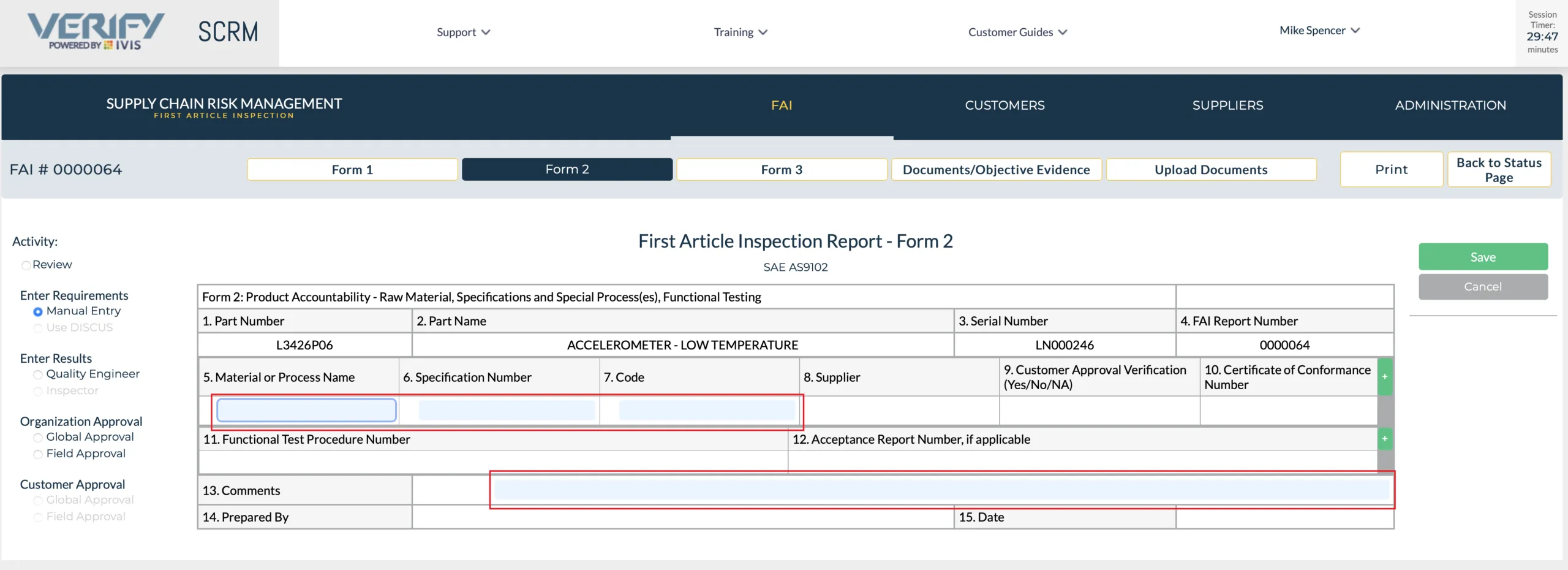
Task: Click the Material or Process Name input
Action: click(x=306, y=410)
